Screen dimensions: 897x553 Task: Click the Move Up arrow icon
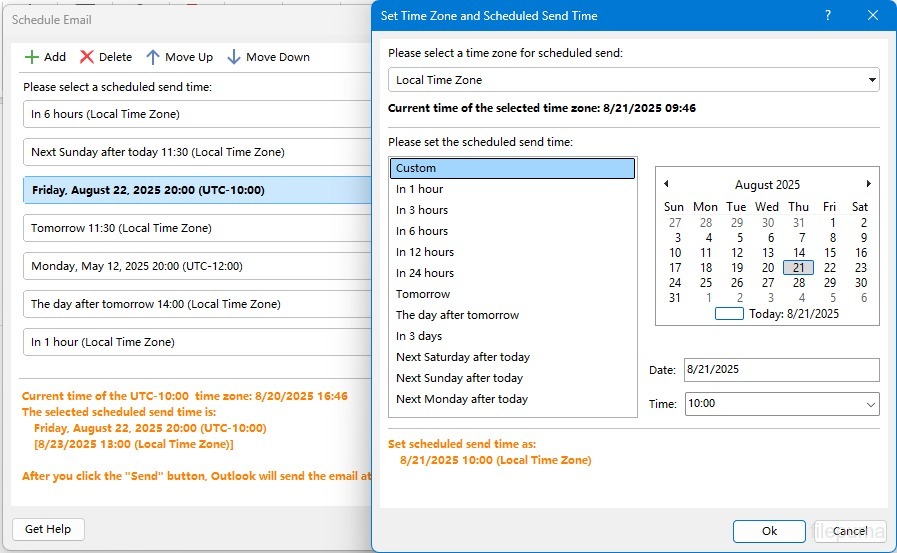click(x=153, y=57)
